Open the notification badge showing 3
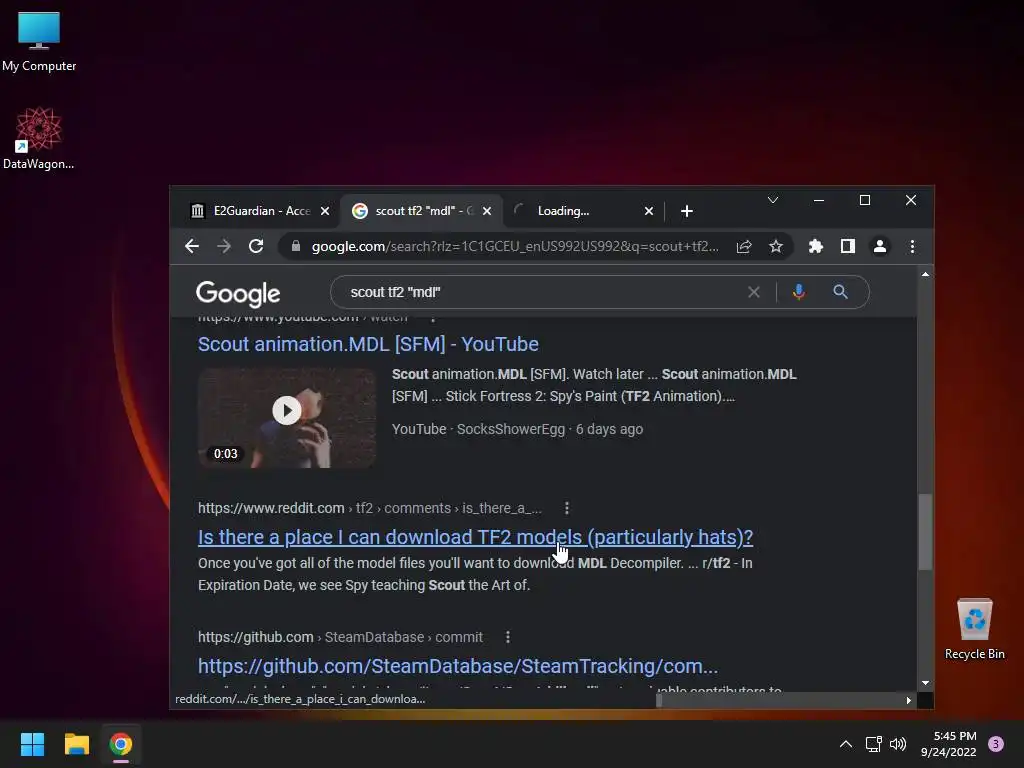This screenshot has width=1024, height=768. 996,744
